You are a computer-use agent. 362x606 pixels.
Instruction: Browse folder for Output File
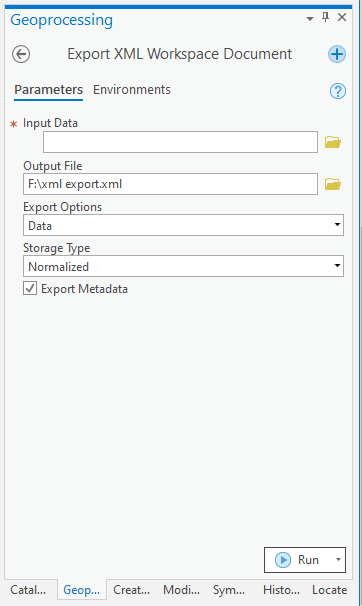(333, 184)
